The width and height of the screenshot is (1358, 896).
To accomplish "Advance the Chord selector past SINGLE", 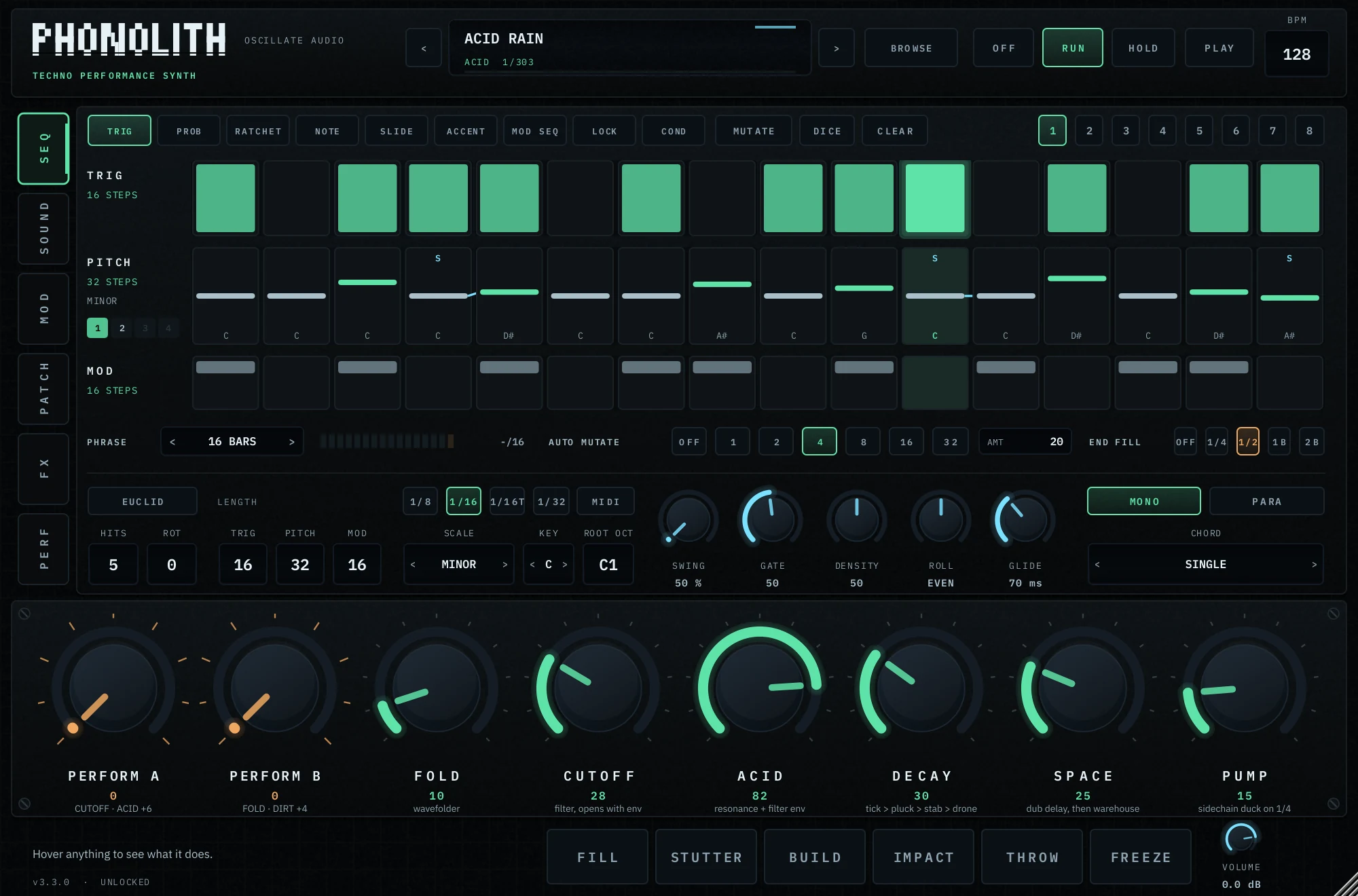I will click(x=1314, y=564).
